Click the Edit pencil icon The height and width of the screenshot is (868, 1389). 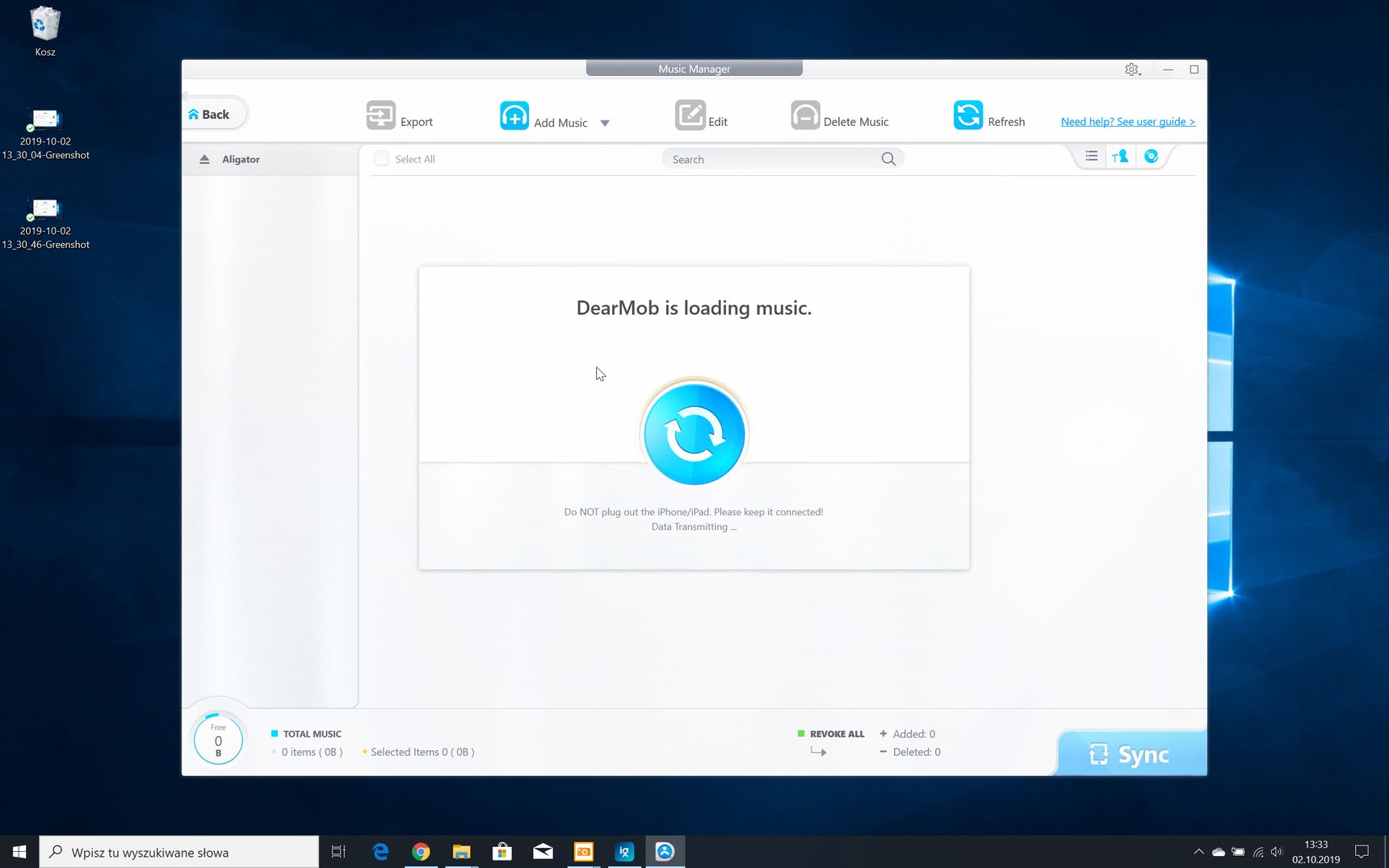coord(690,115)
